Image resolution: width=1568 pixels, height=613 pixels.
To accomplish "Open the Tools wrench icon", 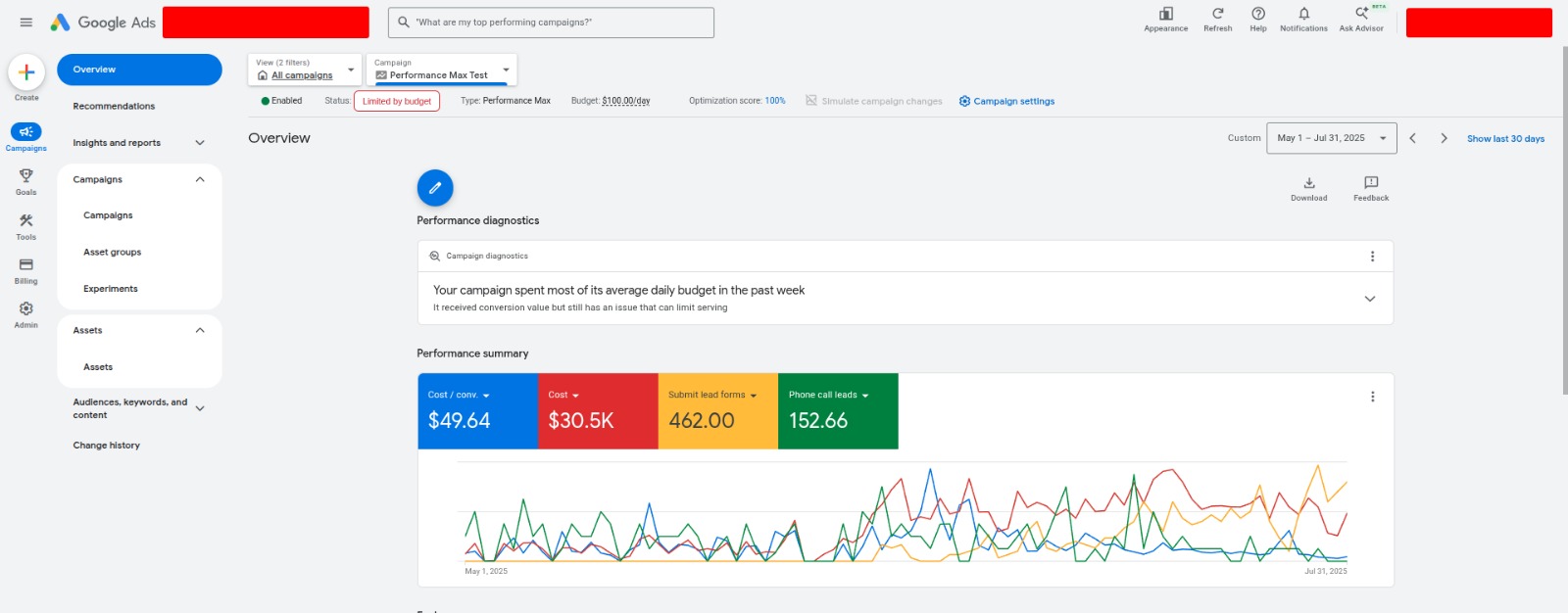I will click(x=26, y=220).
